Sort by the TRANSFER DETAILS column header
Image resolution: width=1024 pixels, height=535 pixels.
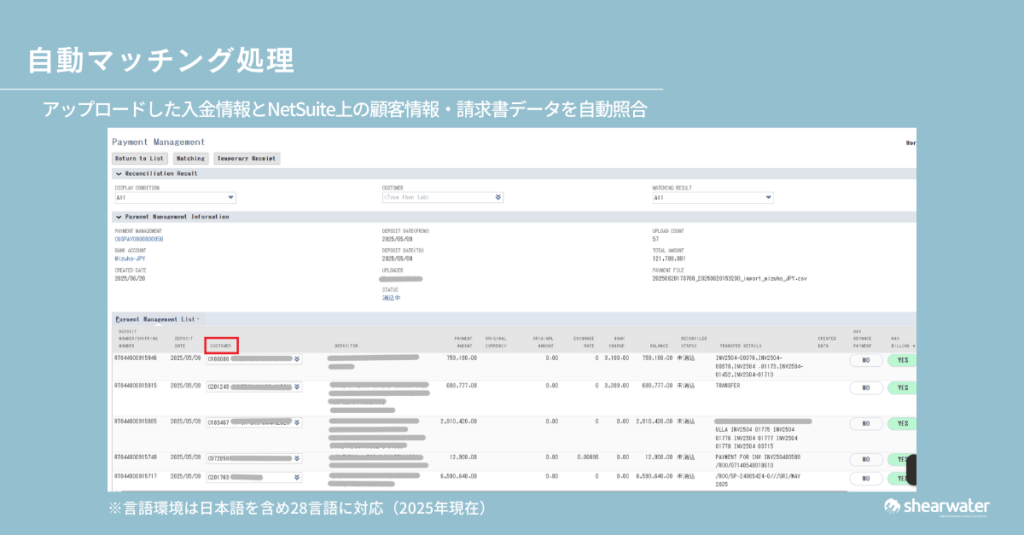[741, 346]
